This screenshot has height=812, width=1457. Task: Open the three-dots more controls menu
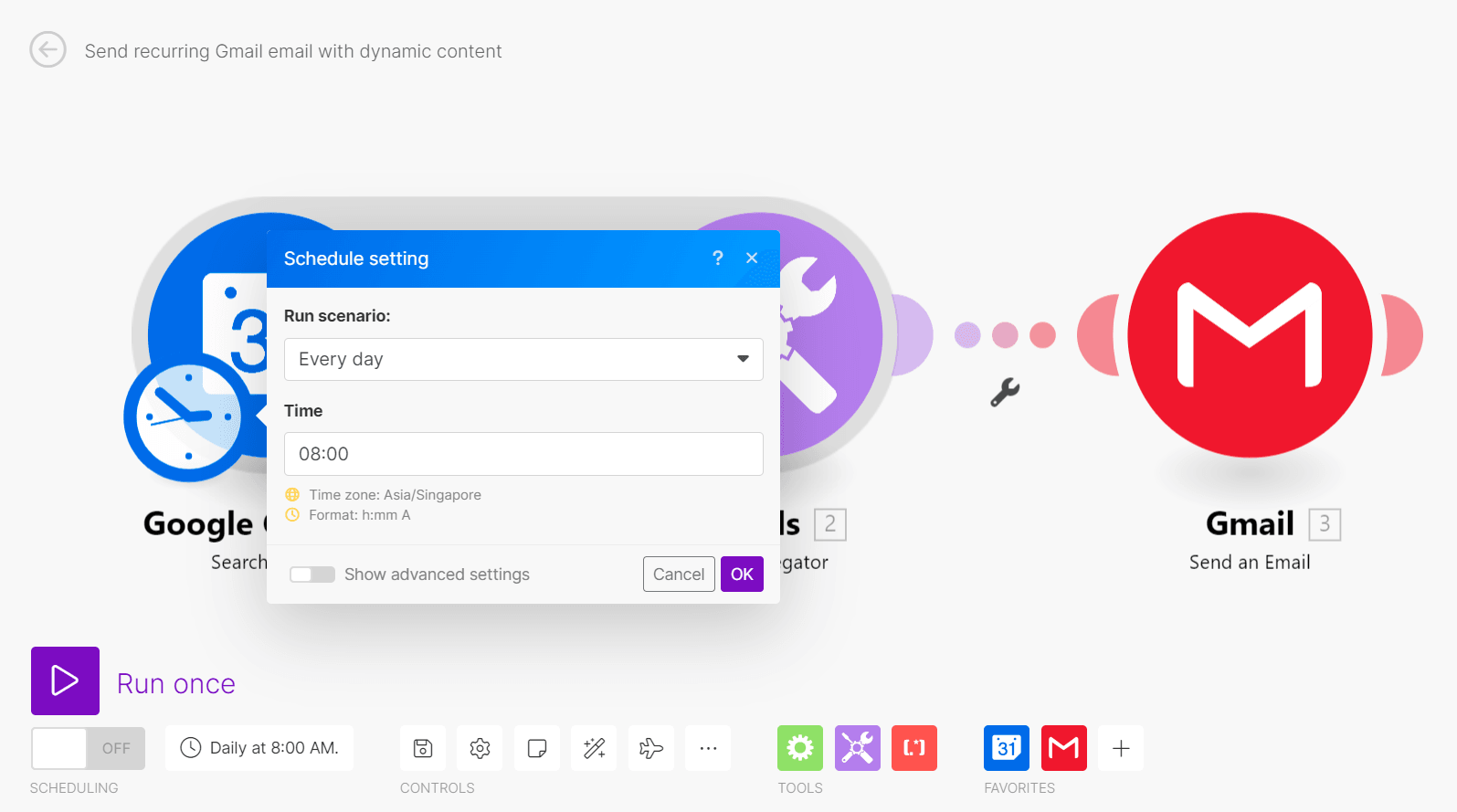point(708,748)
